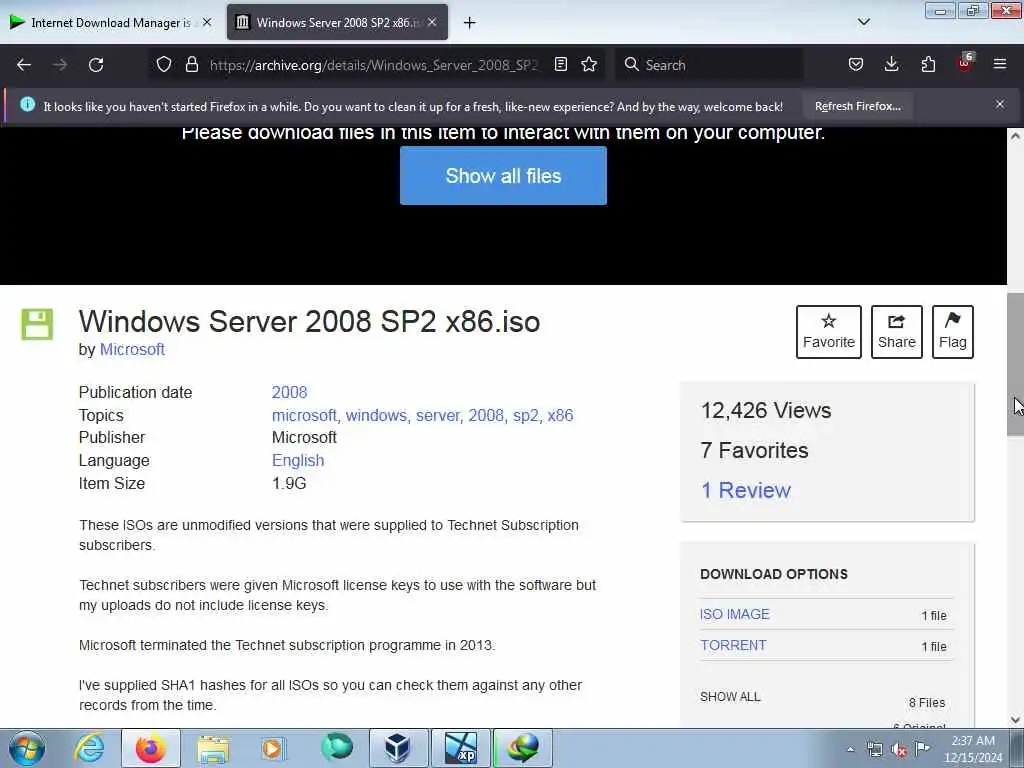Open the Windows Start menu
Image resolution: width=1024 pixels, height=768 pixels.
tap(27, 748)
